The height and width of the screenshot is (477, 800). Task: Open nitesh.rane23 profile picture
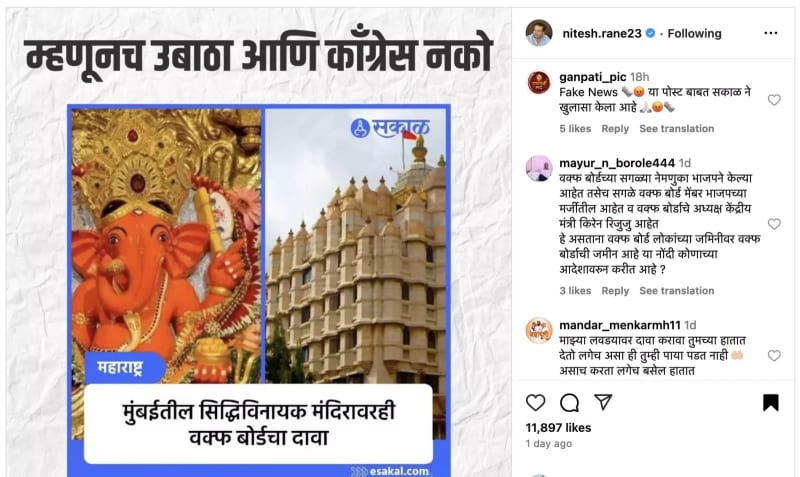click(x=539, y=33)
